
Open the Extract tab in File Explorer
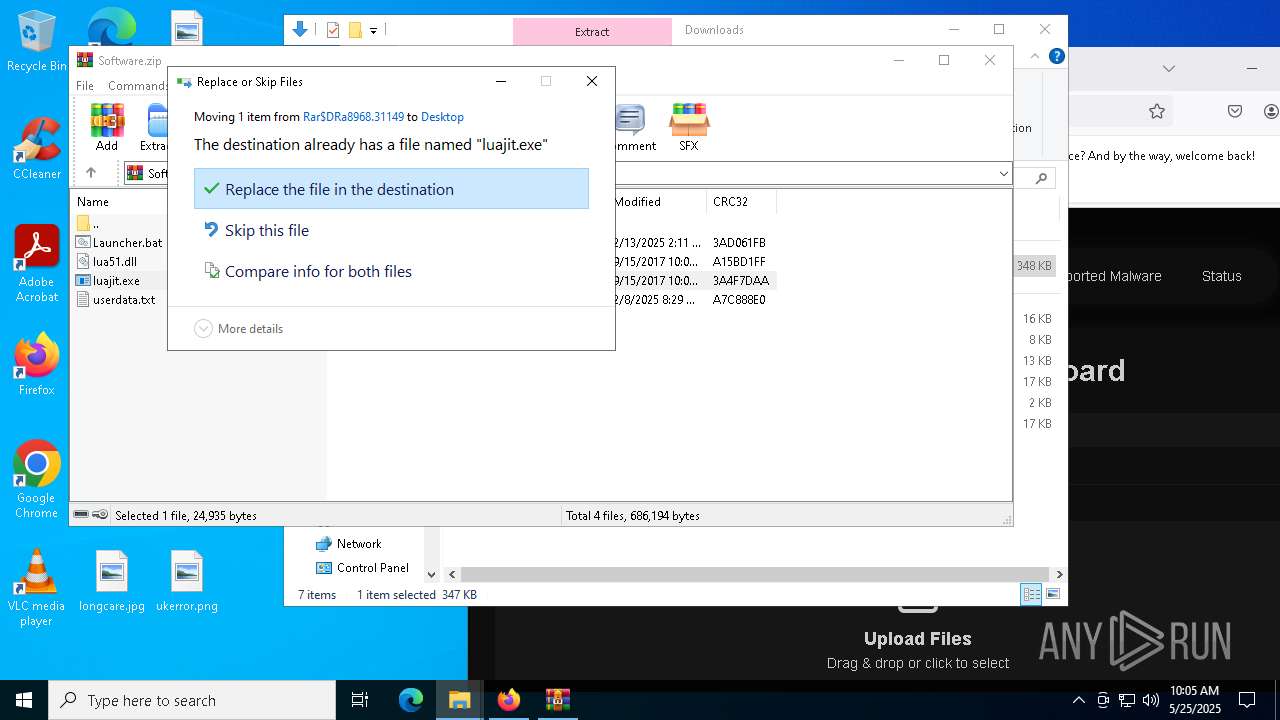[592, 31]
